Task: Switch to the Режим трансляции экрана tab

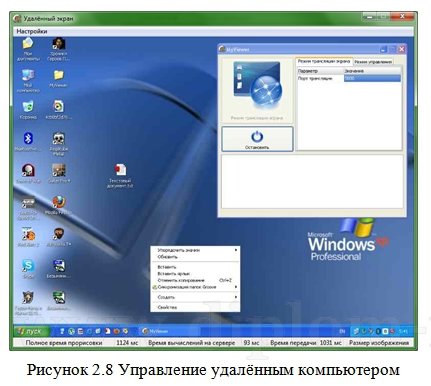Action: click(324, 61)
